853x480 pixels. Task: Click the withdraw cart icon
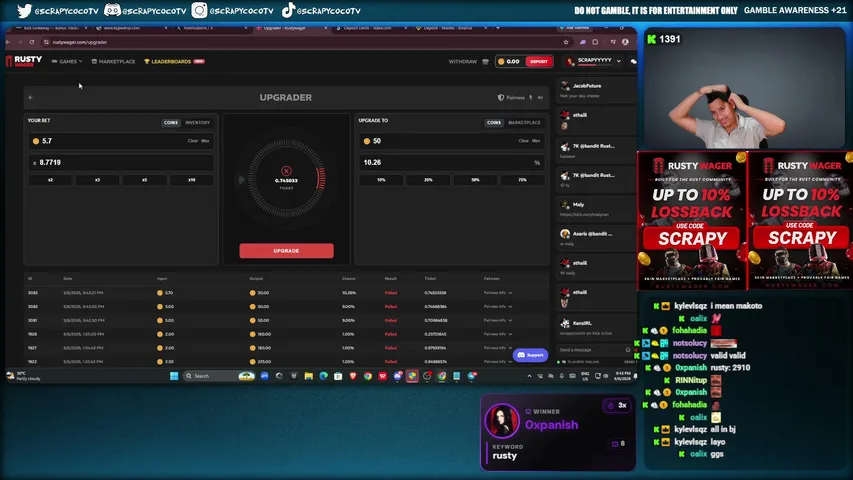(486, 61)
